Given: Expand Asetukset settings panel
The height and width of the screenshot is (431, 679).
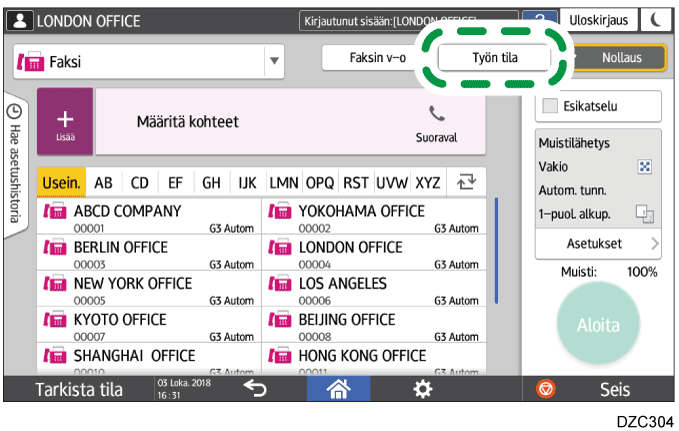Looking at the screenshot, I should tap(598, 243).
